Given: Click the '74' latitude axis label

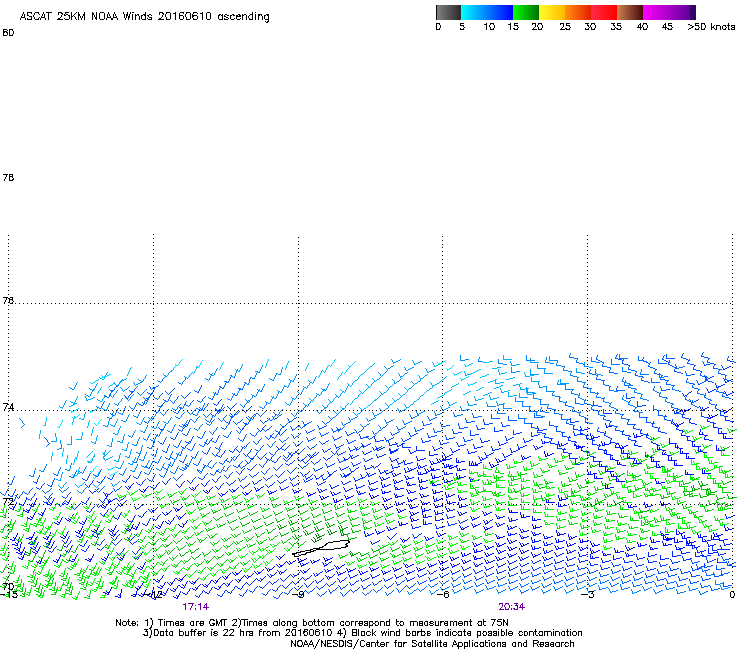Looking at the screenshot, I should pyautogui.click(x=8, y=407).
